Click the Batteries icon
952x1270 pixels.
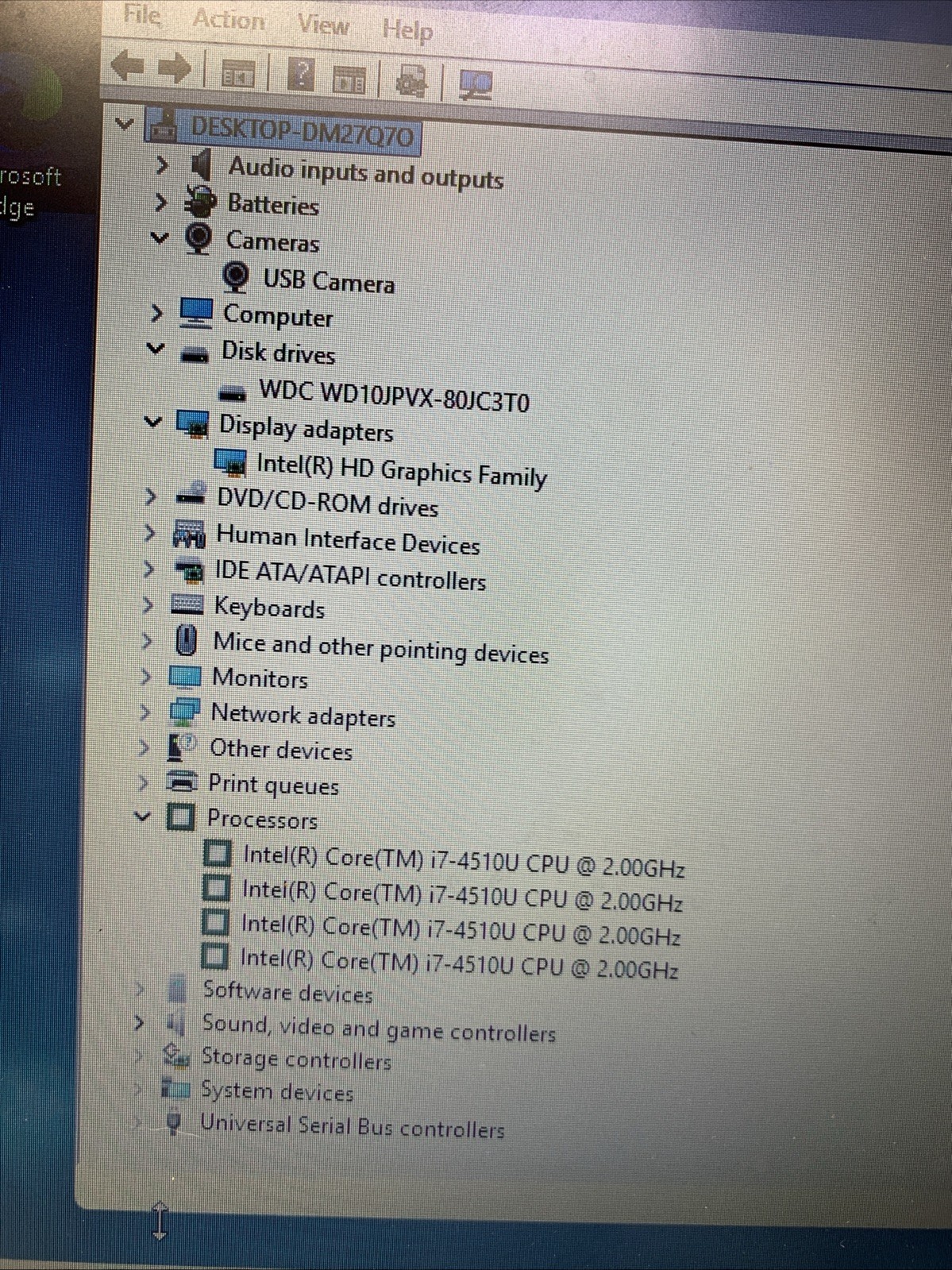199,201
